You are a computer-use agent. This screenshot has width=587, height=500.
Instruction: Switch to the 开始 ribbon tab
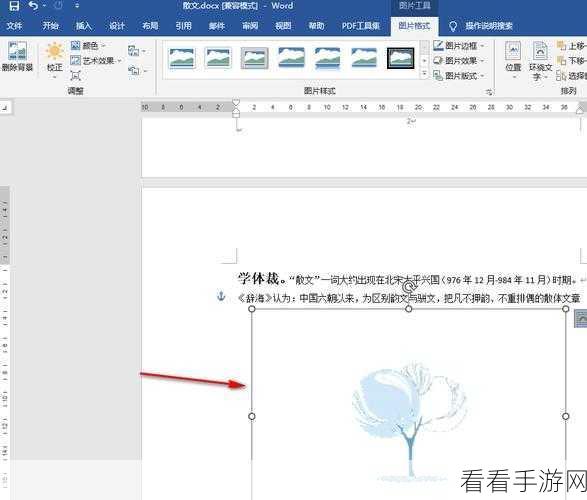point(50,26)
